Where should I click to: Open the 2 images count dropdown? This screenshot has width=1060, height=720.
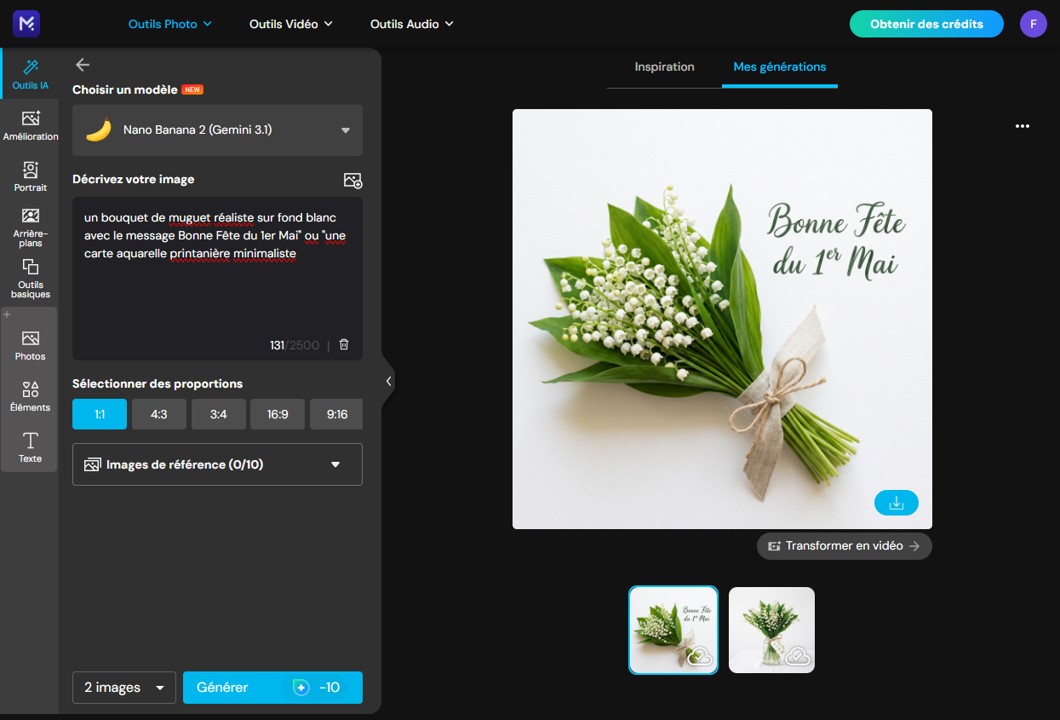coord(124,688)
